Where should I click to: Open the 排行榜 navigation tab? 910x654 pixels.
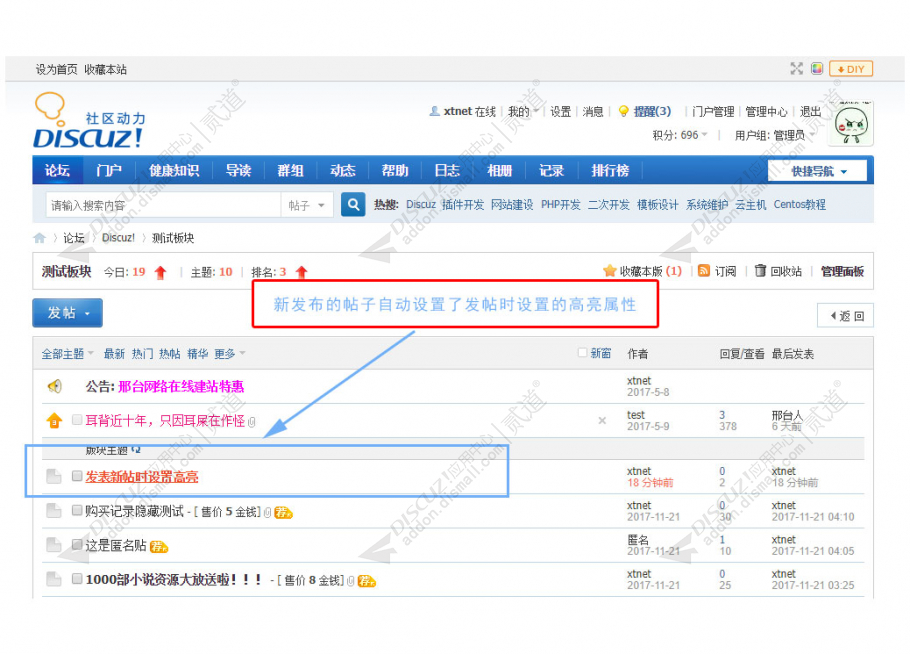[x=610, y=171]
